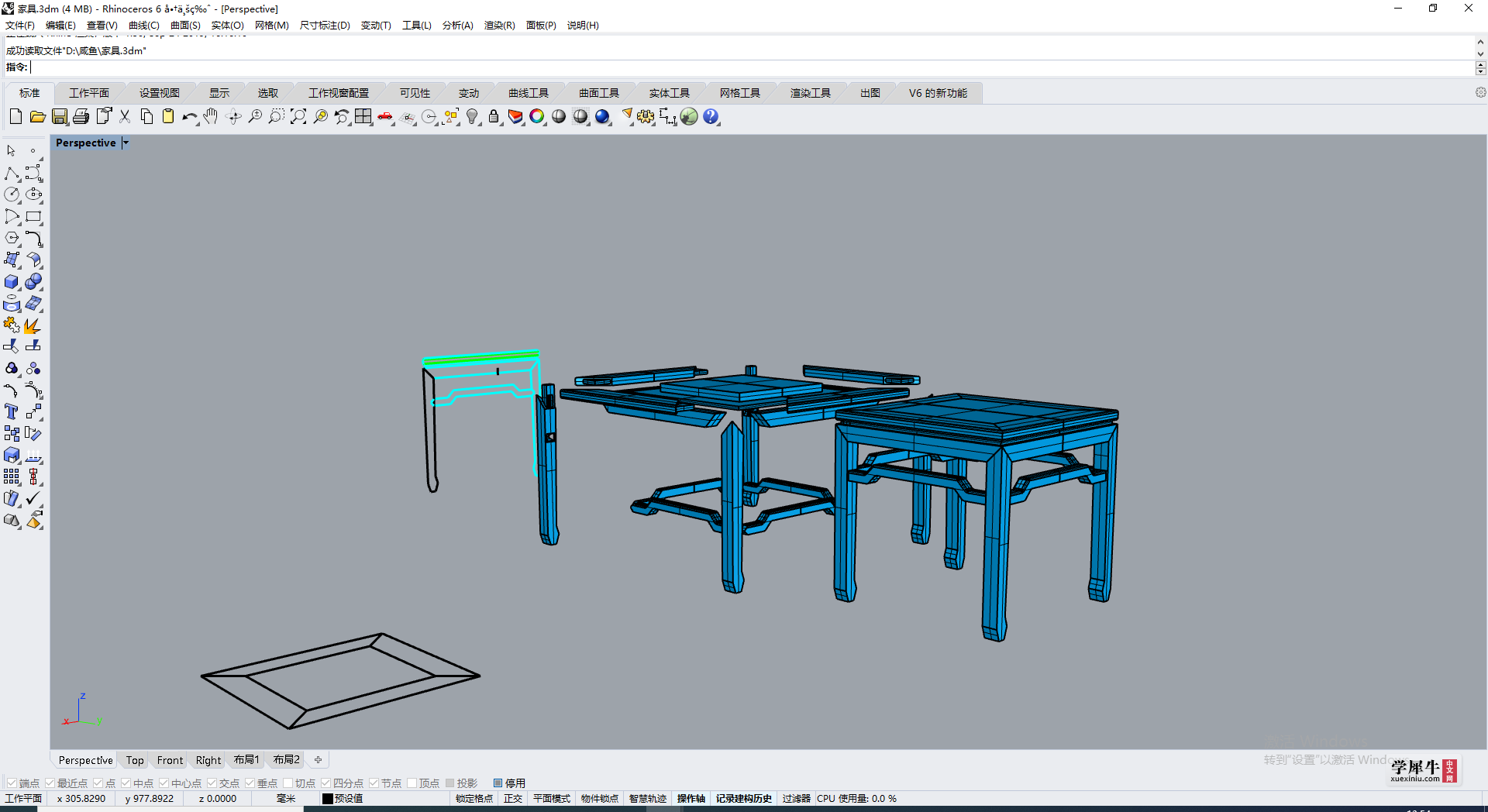
Task: Cut selection with scissors icon
Action: pos(125,117)
